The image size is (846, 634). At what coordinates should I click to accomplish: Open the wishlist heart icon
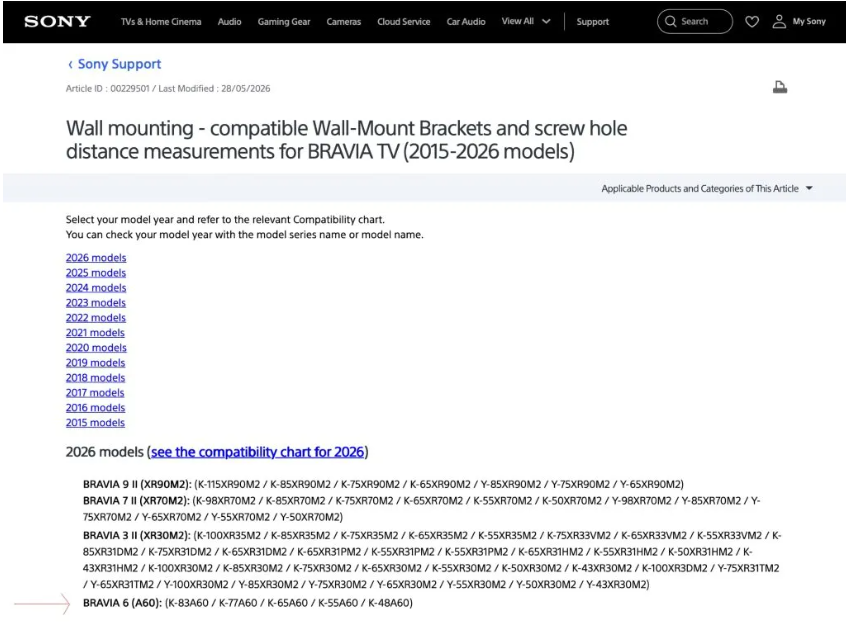[752, 22]
